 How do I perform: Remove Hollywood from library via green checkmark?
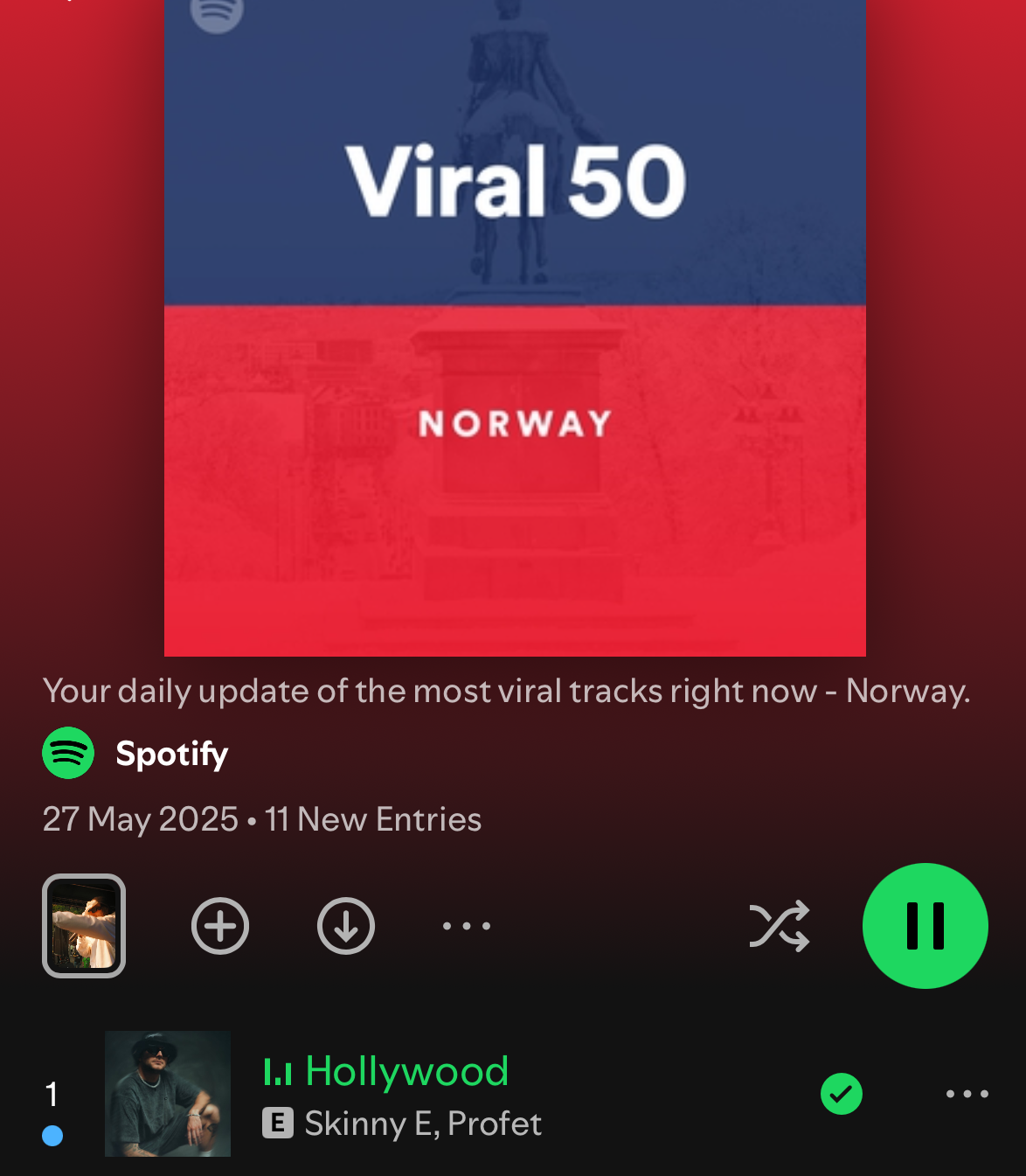[842, 1094]
